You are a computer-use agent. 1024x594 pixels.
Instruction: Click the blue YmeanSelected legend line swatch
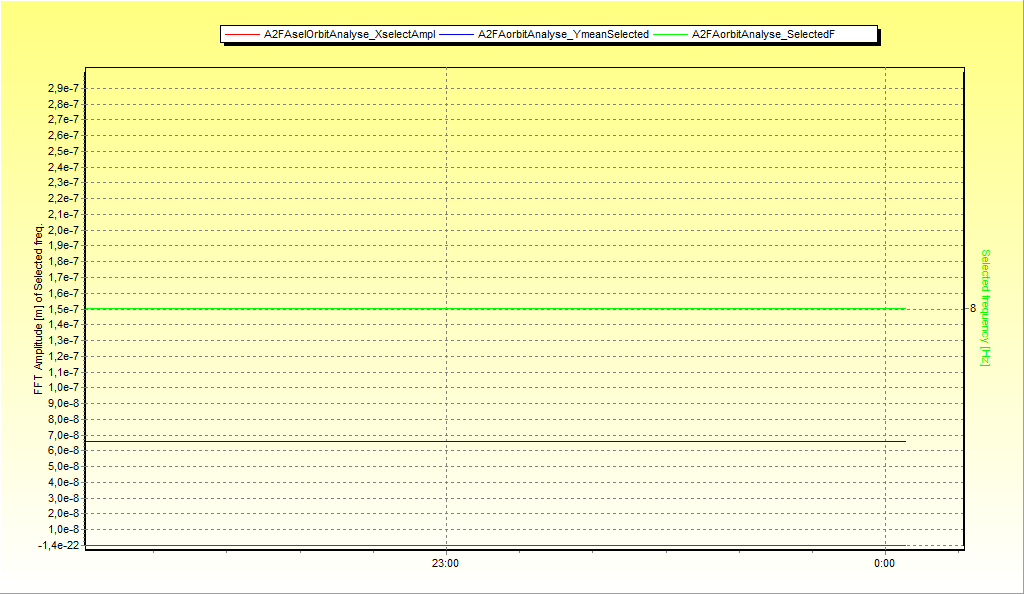(456, 35)
